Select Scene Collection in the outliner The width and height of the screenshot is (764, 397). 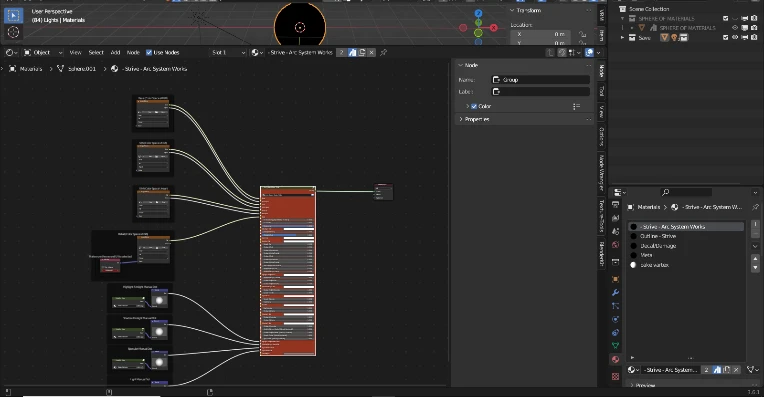pos(649,9)
